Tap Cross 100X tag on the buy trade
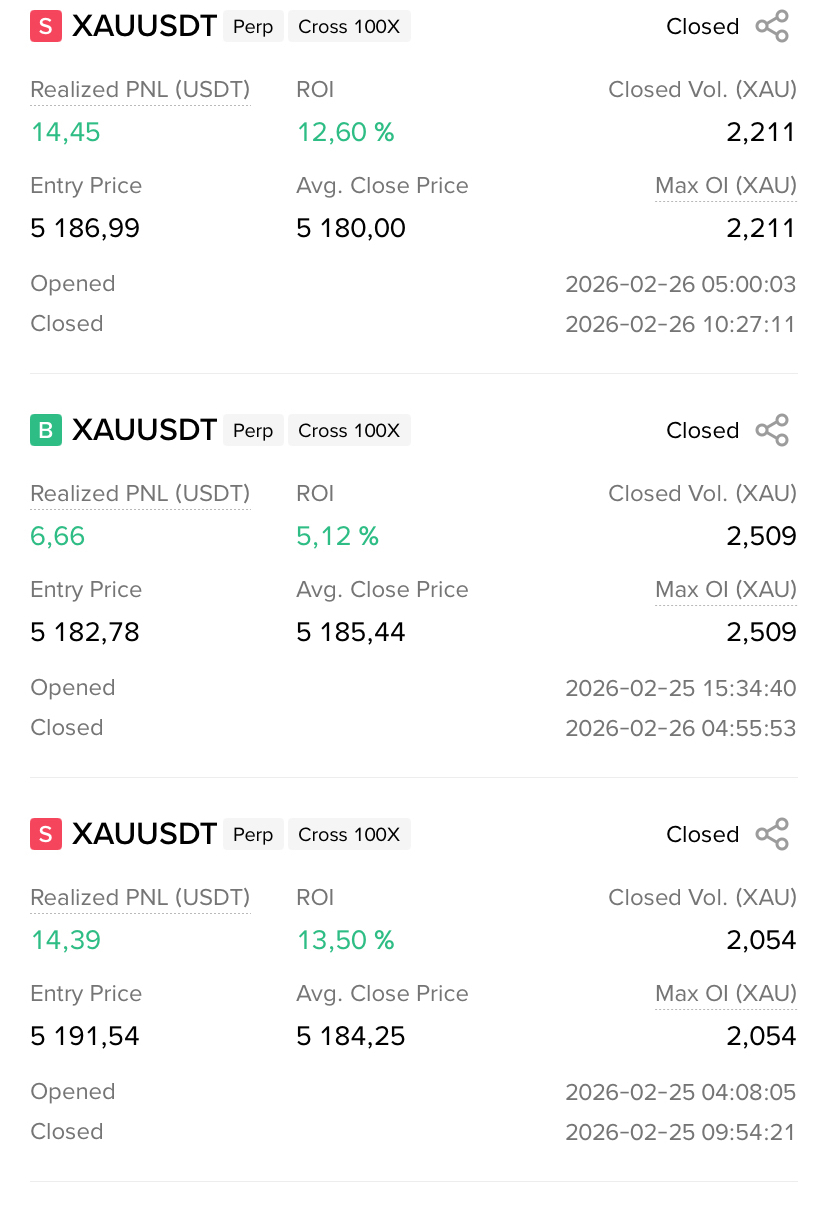The image size is (828, 1215). point(349,431)
